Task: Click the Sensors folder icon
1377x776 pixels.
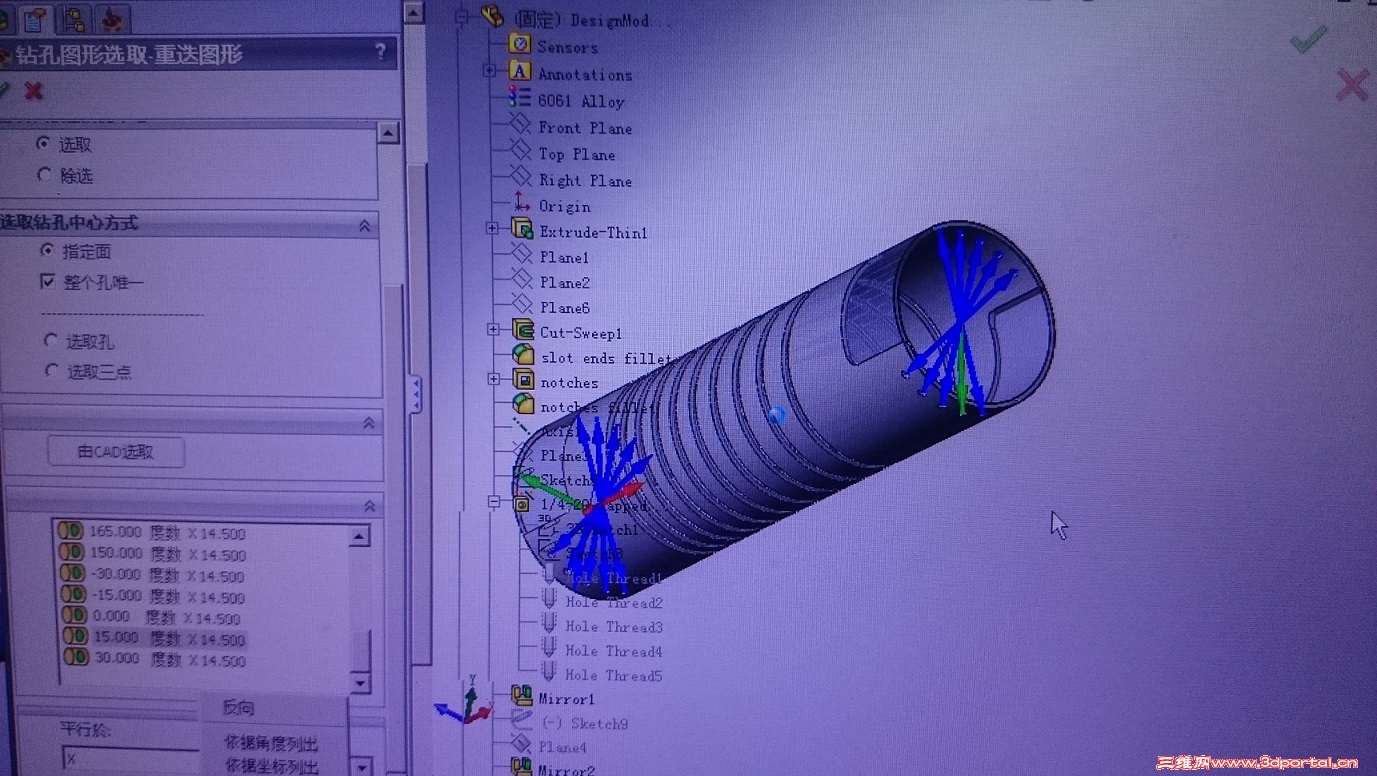Action: 519,44
